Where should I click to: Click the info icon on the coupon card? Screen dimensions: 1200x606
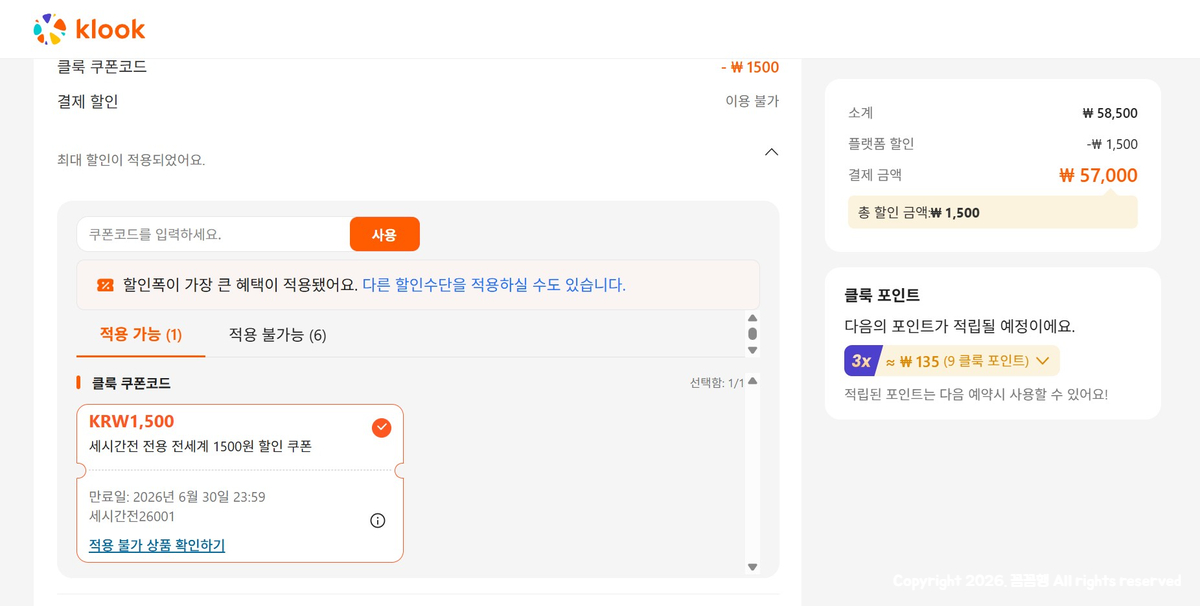[x=377, y=520]
